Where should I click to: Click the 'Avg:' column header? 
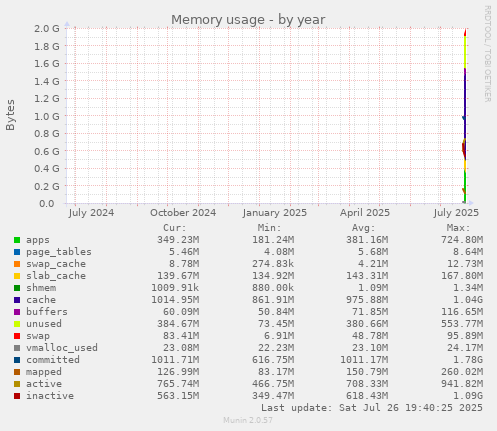tap(364, 228)
